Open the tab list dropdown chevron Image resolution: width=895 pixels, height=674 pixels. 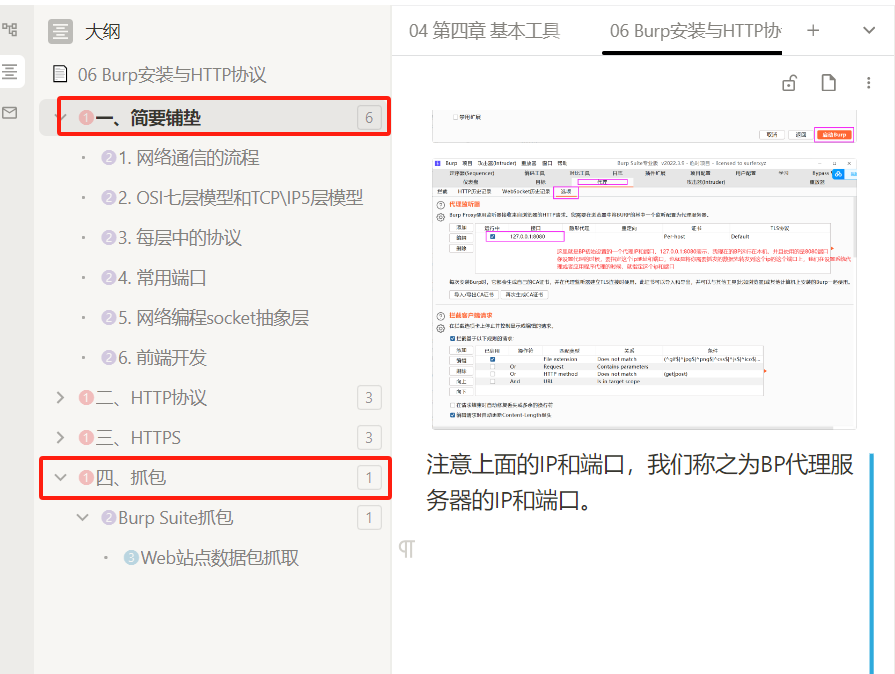(869, 30)
